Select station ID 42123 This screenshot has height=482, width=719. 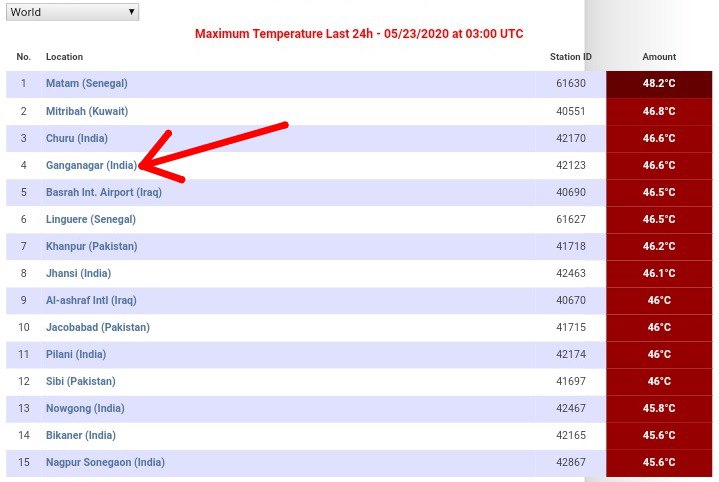pyautogui.click(x=570, y=166)
